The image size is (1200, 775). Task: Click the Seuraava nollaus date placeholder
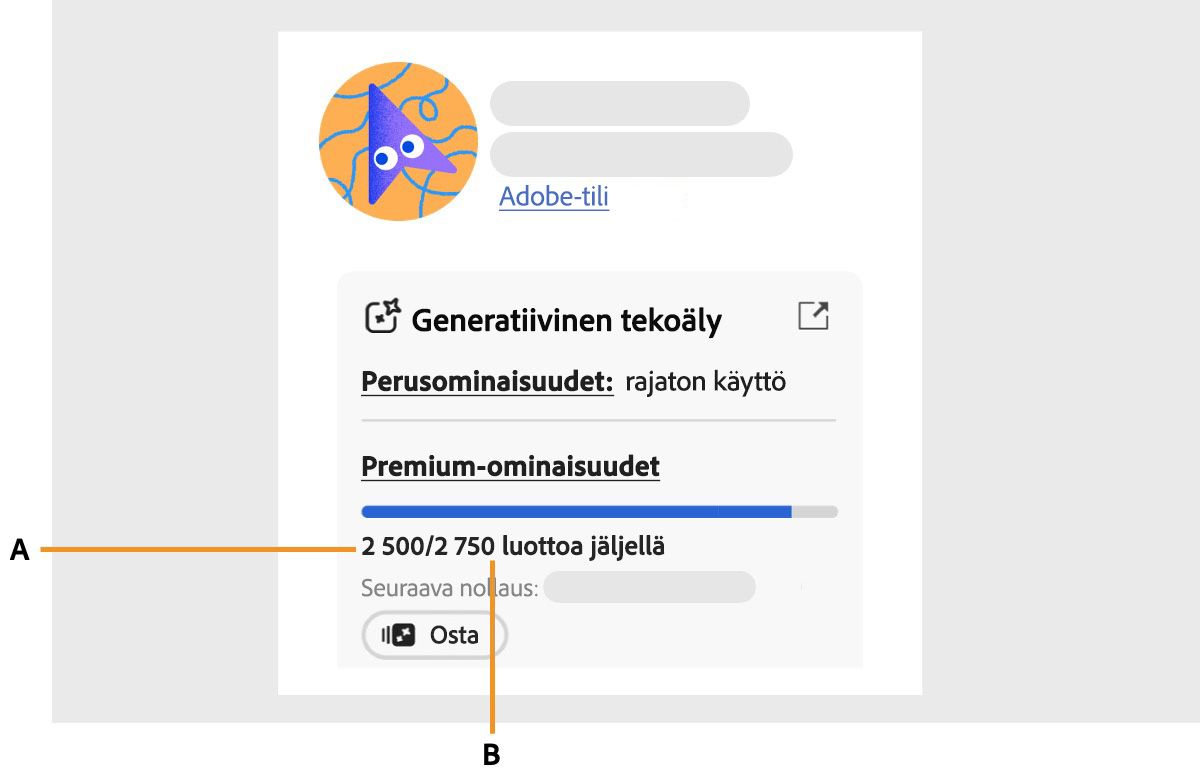648,587
